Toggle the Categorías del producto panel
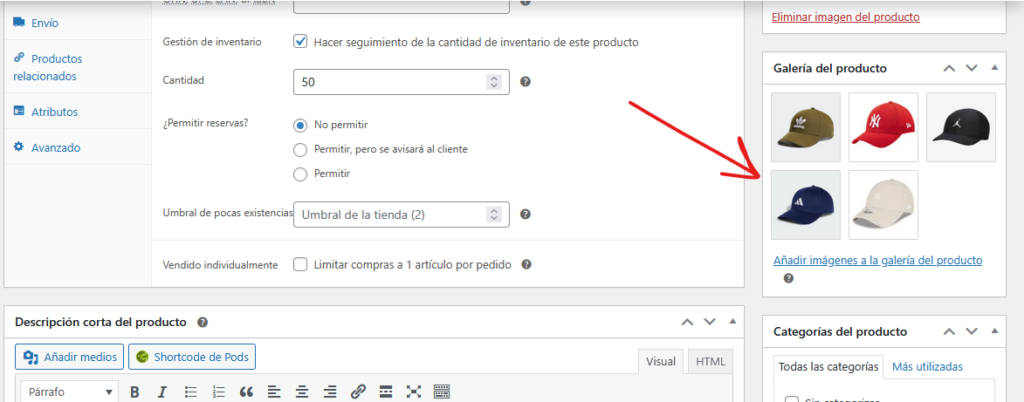 pos(994,331)
